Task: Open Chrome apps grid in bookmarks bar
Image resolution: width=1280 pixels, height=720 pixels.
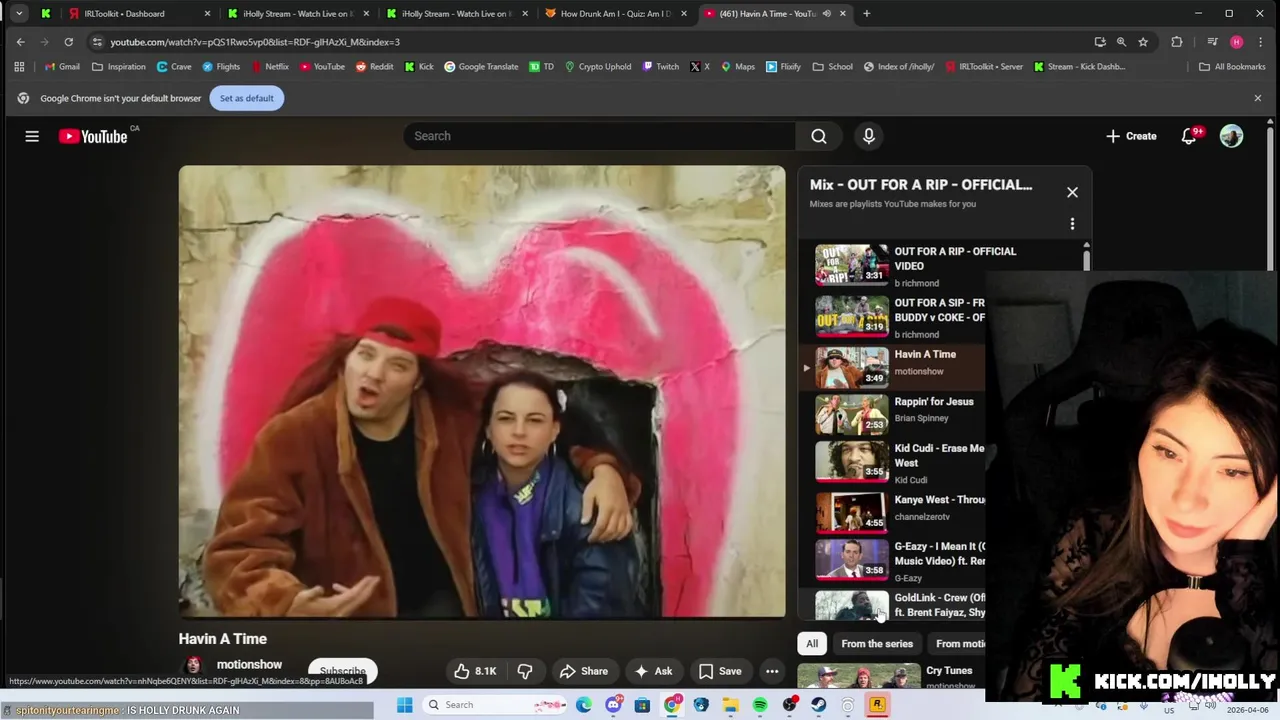Action: click(19, 67)
